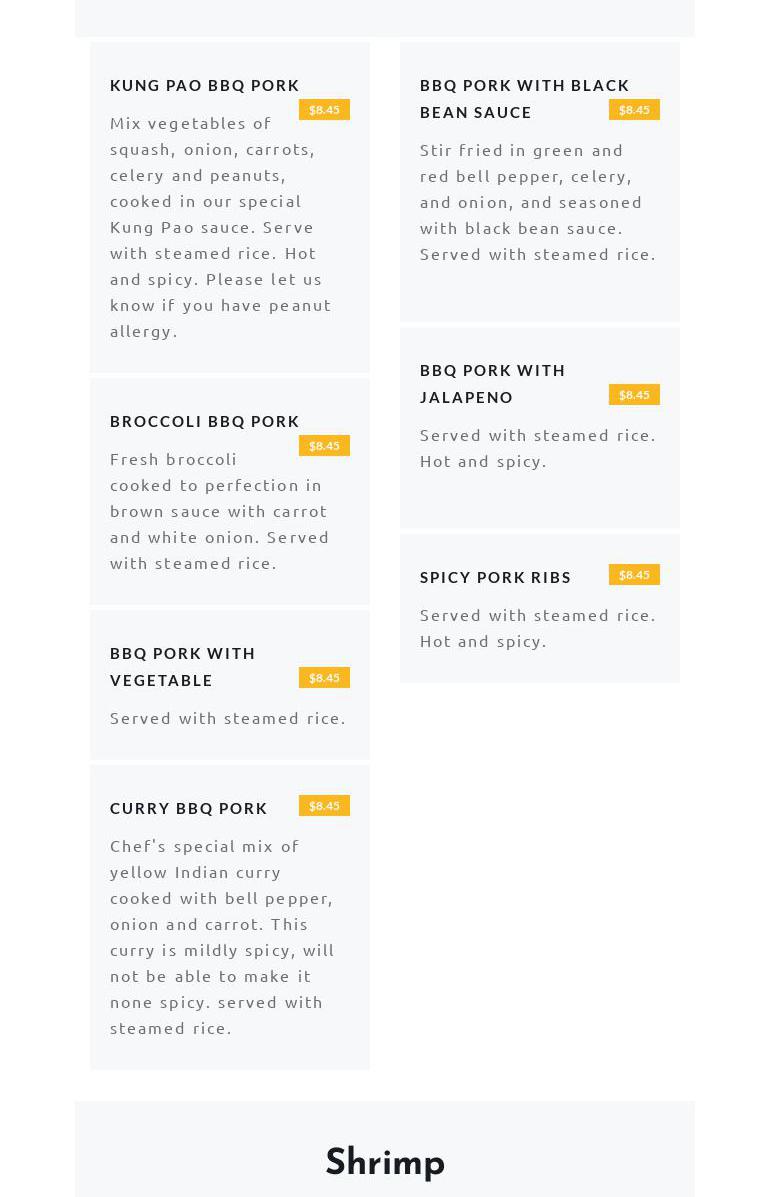This screenshot has width=770, height=1197.
Task: Click the Curry BBQ Pork description text
Action: point(220,937)
